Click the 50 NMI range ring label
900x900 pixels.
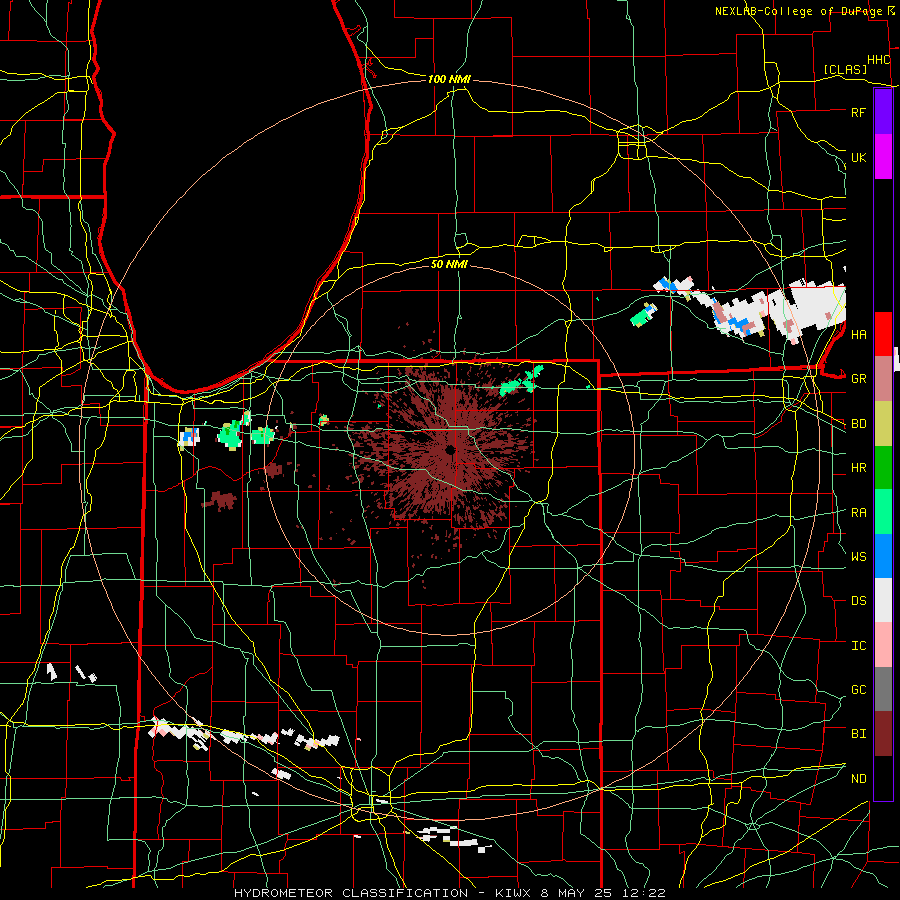pos(449,264)
